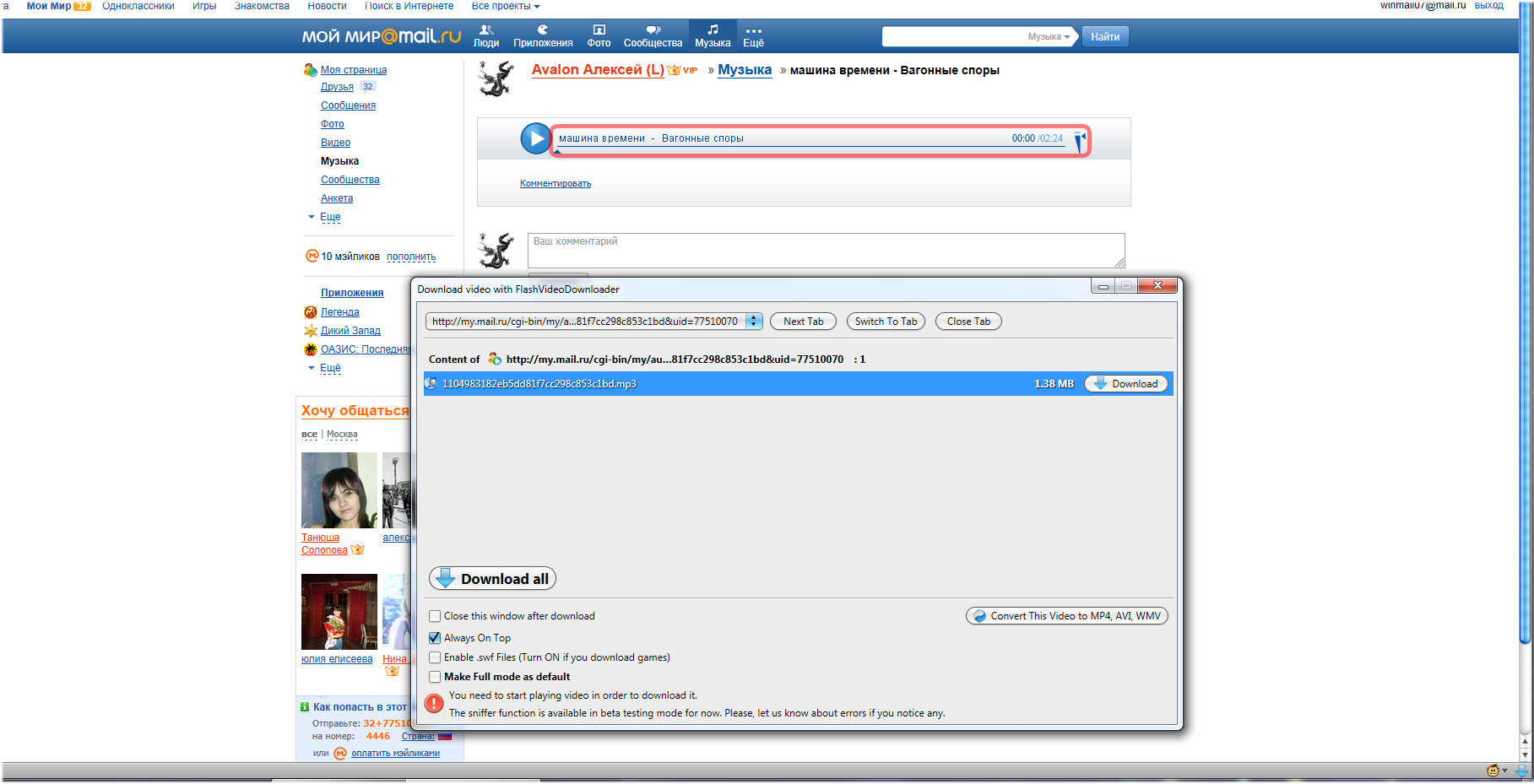Click the Найти search button

[x=1105, y=36]
